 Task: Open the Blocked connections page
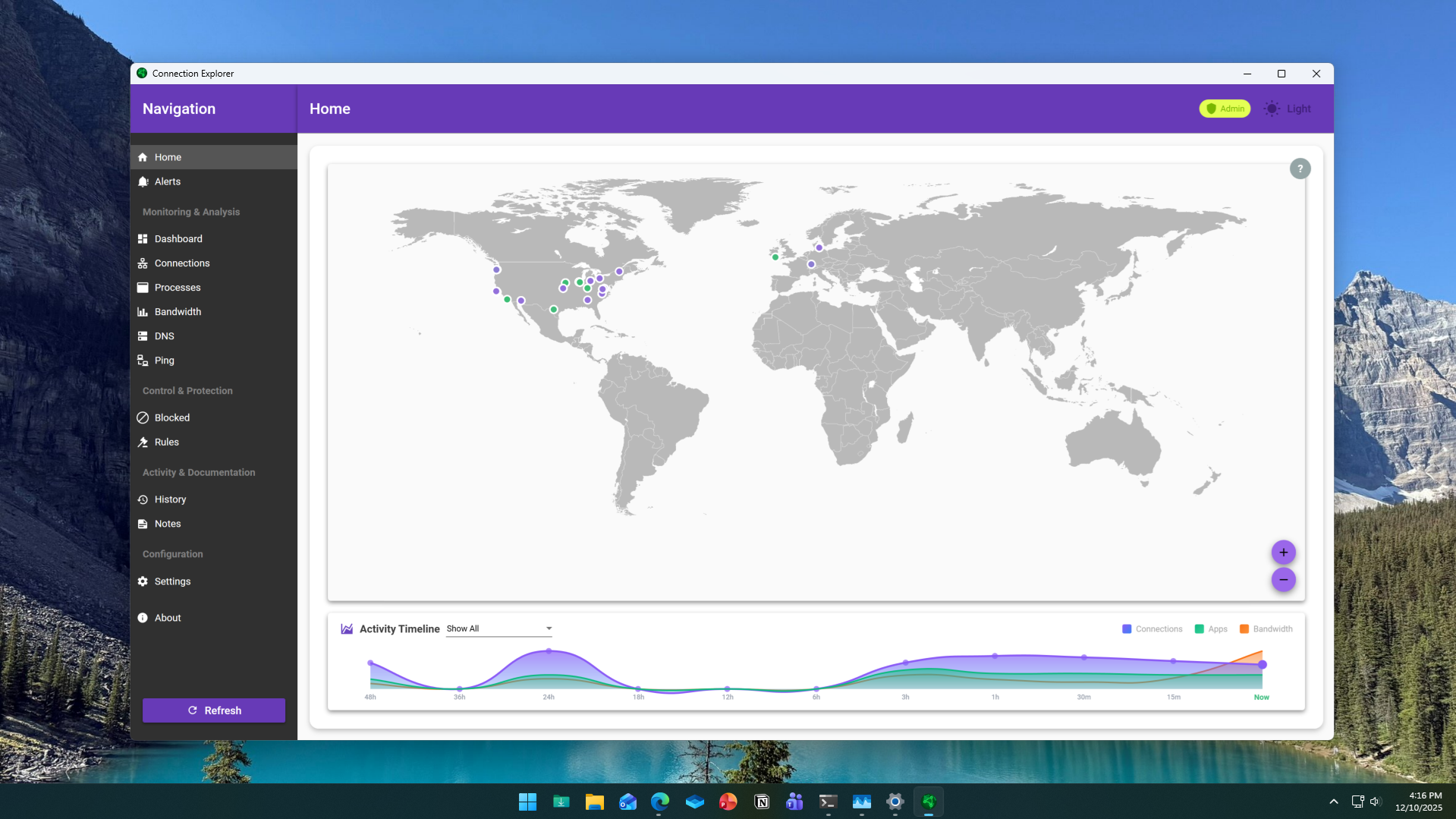(x=171, y=417)
